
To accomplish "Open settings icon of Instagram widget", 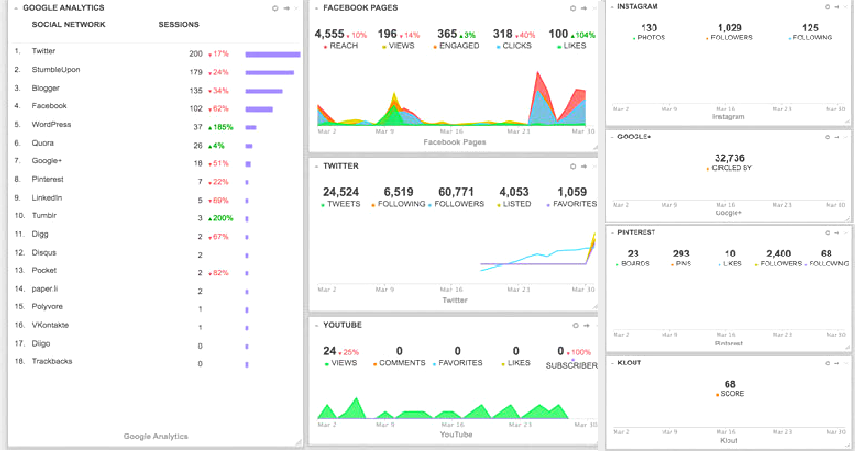I will [x=827, y=7].
